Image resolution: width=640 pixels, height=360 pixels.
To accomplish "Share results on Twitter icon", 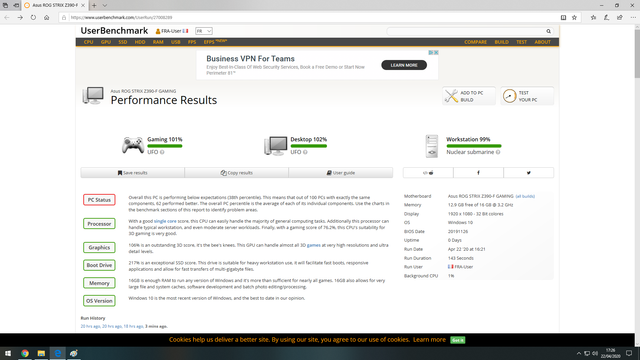I will click(529, 173).
